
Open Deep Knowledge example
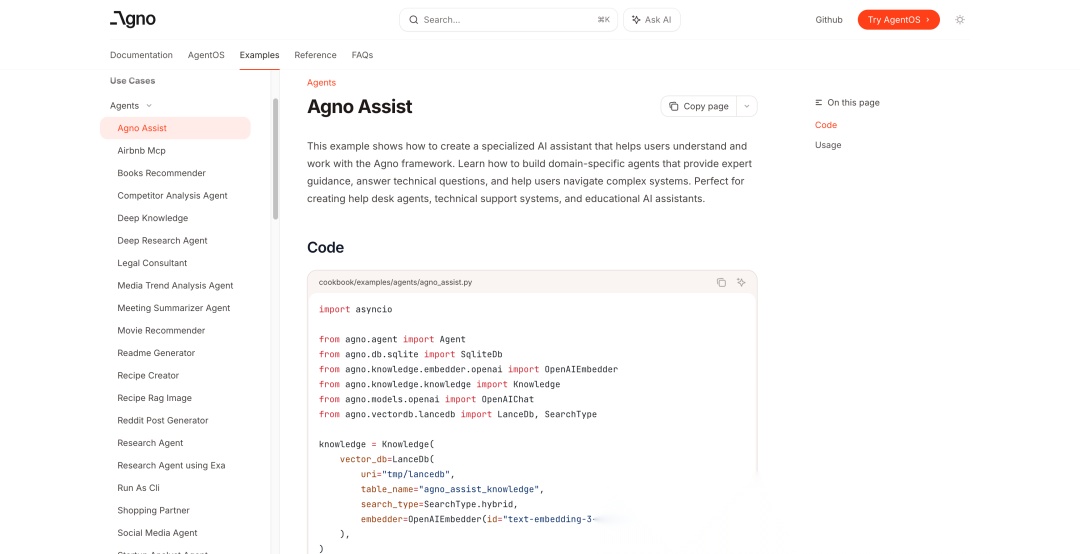point(152,218)
